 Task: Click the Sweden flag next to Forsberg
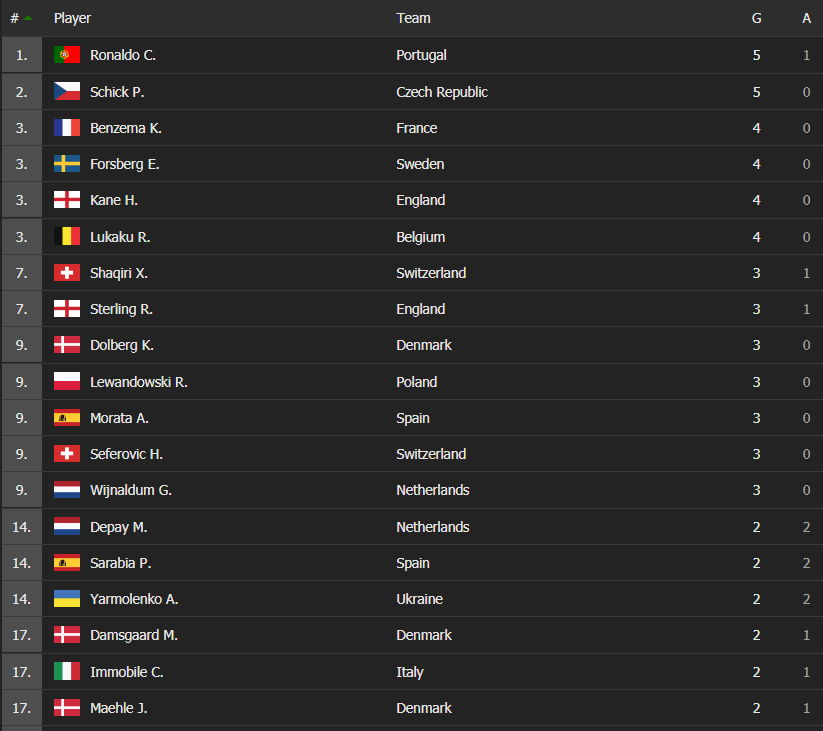pyautogui.click(x=67, y=164)
